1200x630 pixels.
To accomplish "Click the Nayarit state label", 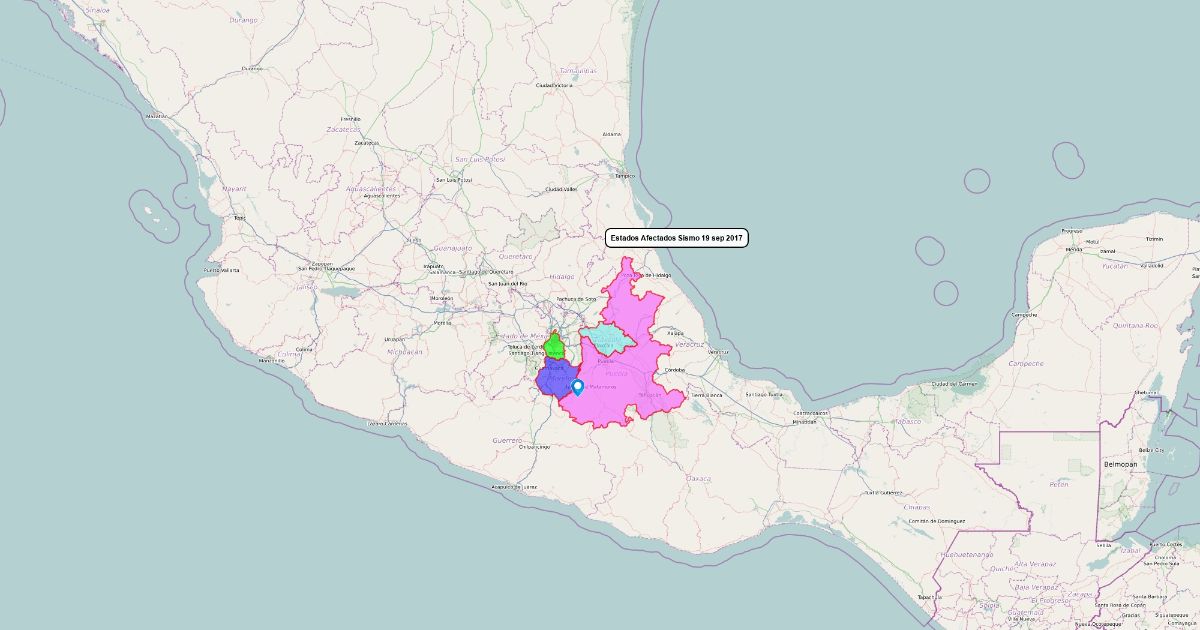I will [x=234, y=188].
